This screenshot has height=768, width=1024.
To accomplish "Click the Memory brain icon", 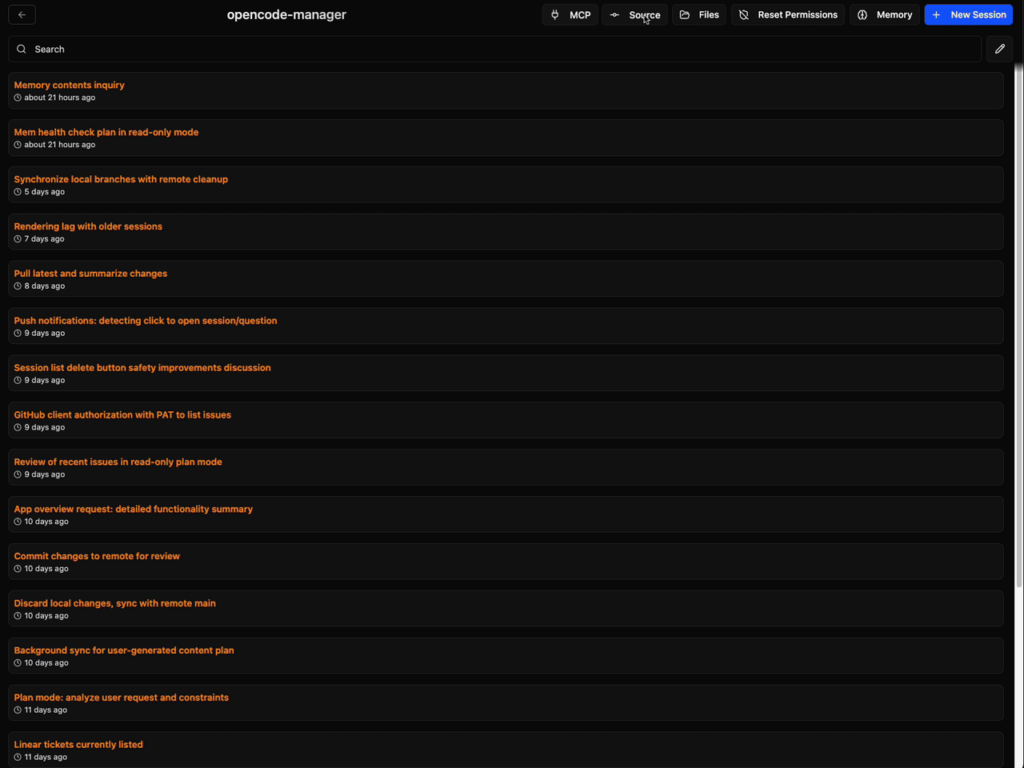I will point(862,15).
